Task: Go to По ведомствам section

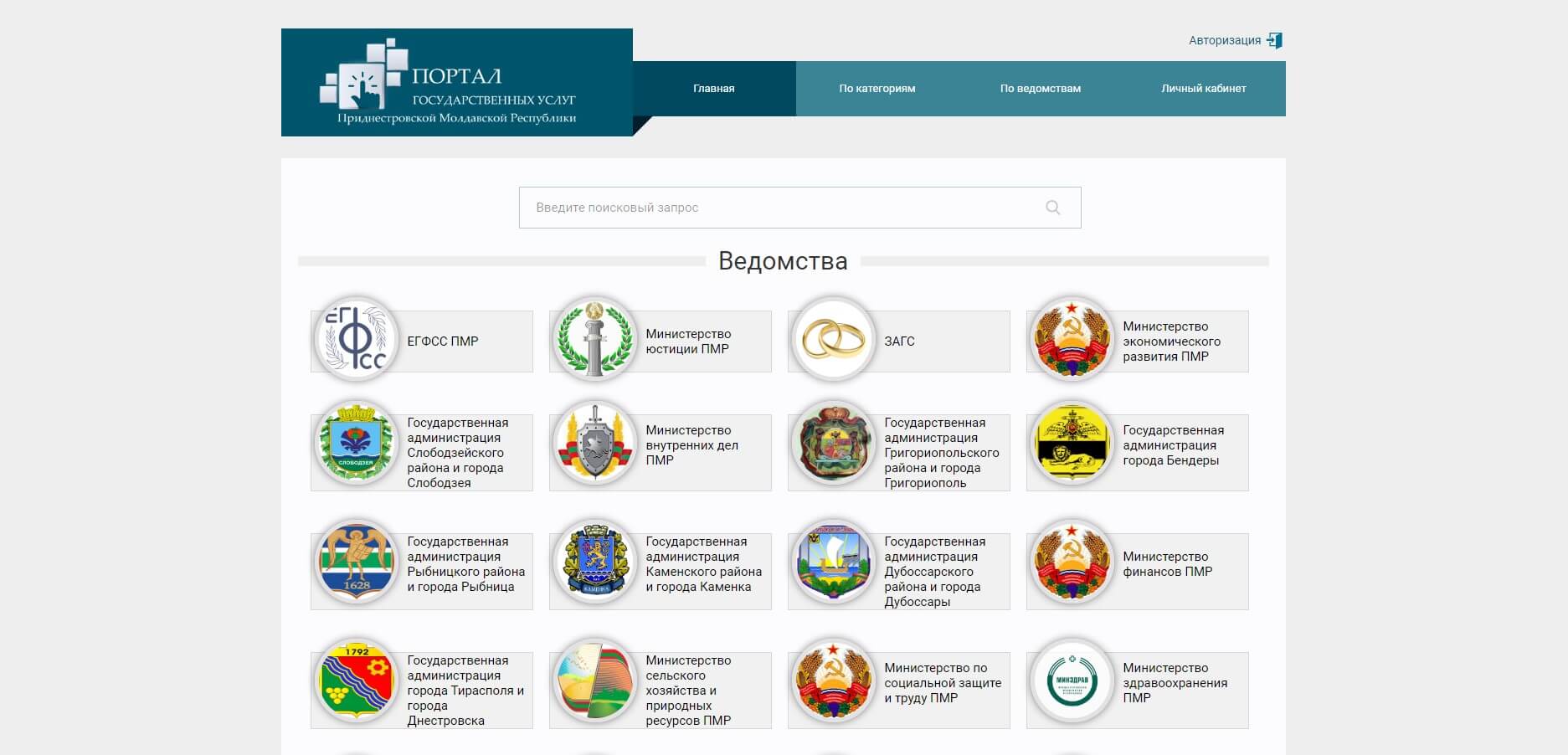Action: pyautogui.click(x=1040, y=89)
